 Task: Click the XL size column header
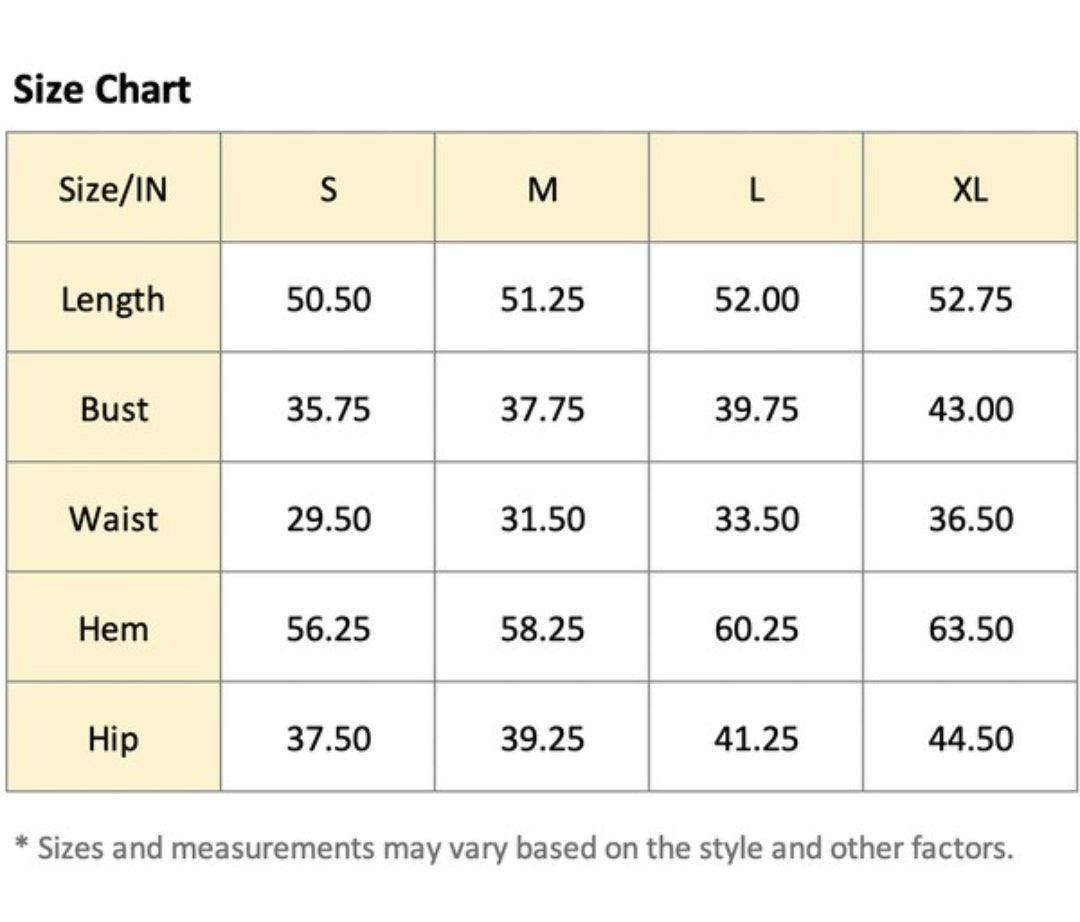pyautogui.click(x=970, y=189)
